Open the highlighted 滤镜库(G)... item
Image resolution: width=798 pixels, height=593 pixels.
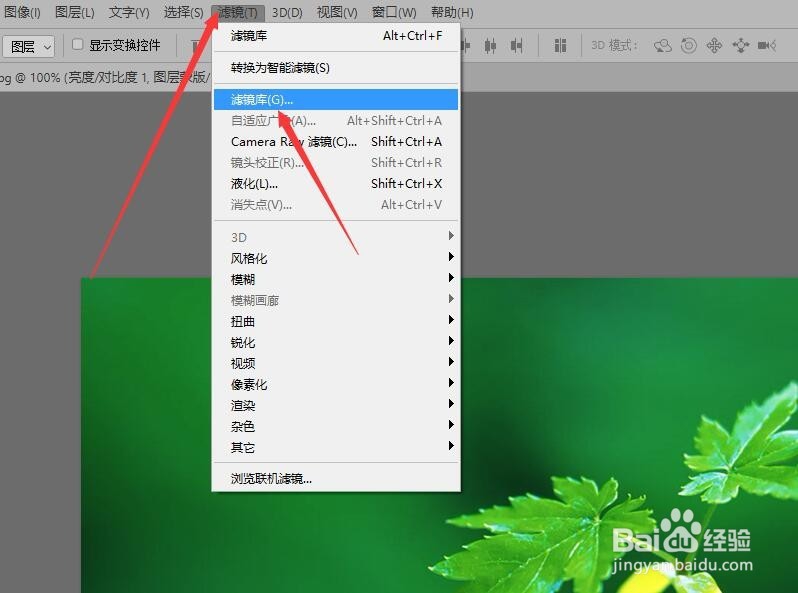pyautogui.click(x=336, y=99)
